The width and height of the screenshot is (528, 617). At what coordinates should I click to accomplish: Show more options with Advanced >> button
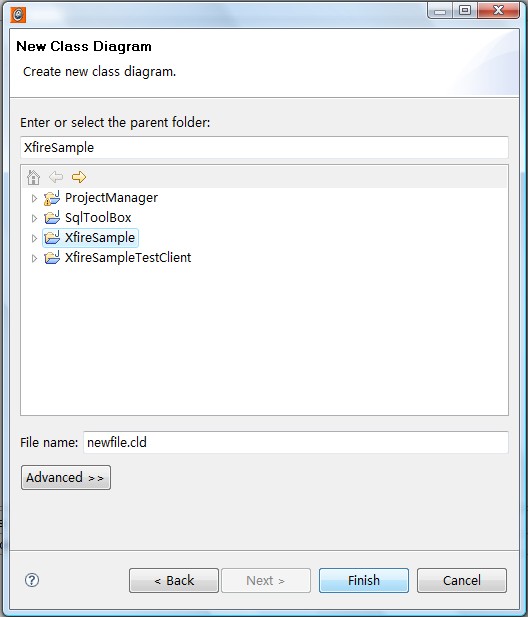[66, 478]
